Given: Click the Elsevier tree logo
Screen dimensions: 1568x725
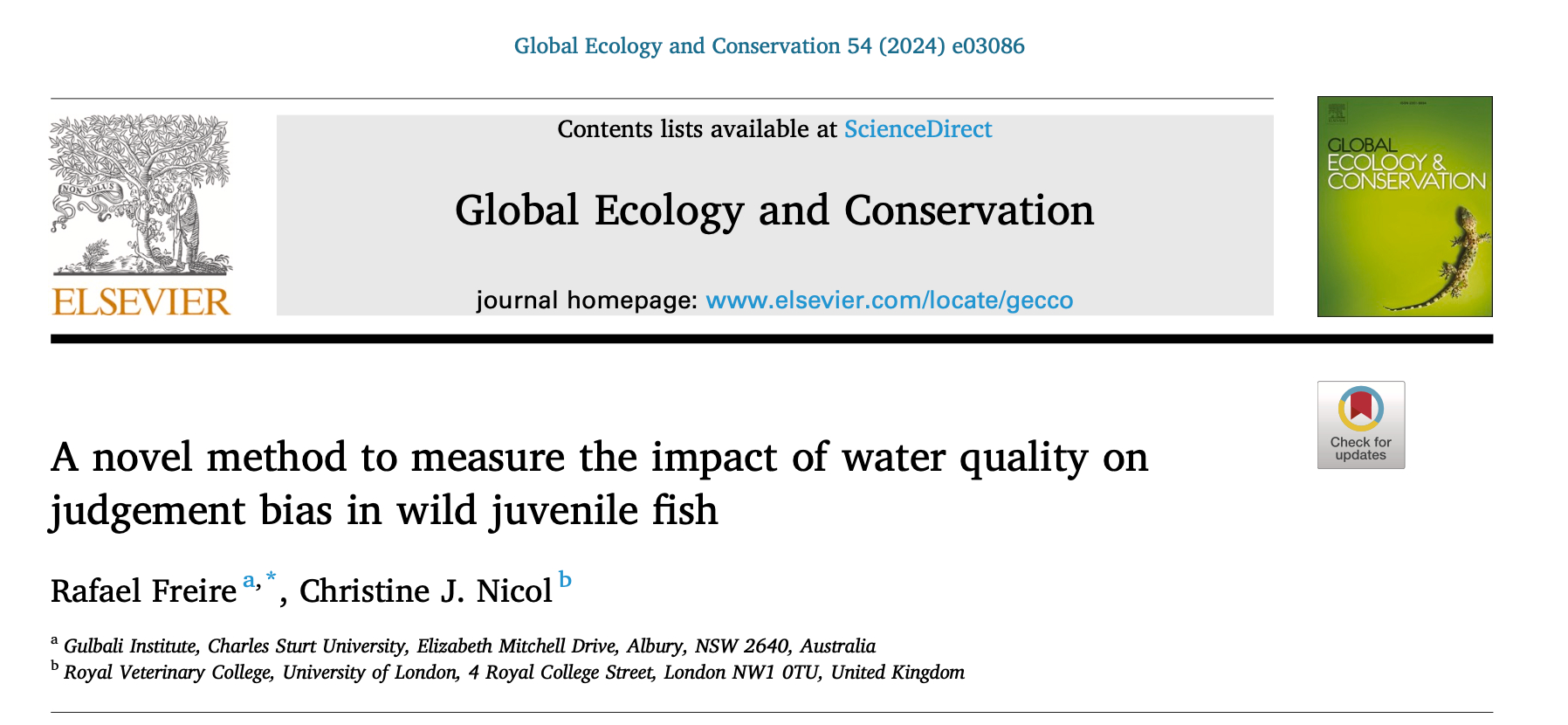Looking at the screenshot, I should click(x=141, y=194).
